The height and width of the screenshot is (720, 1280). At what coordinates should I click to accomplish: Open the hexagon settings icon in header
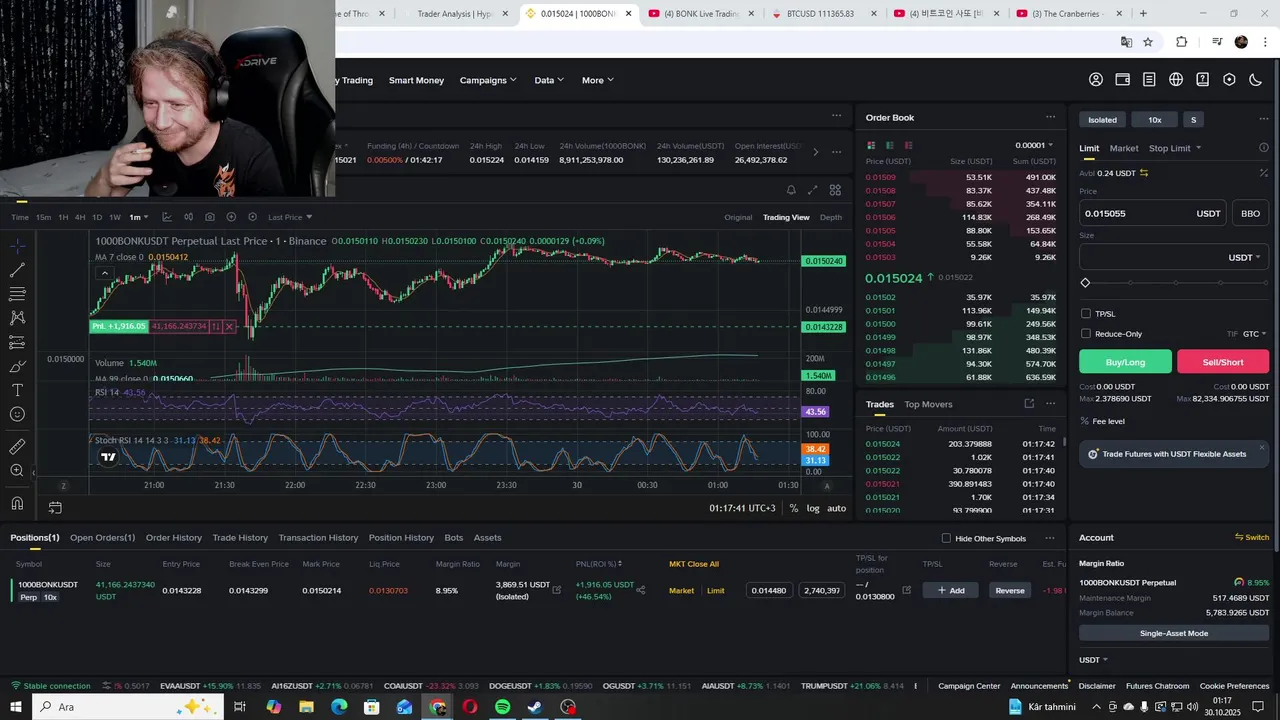pos(1229,80)
